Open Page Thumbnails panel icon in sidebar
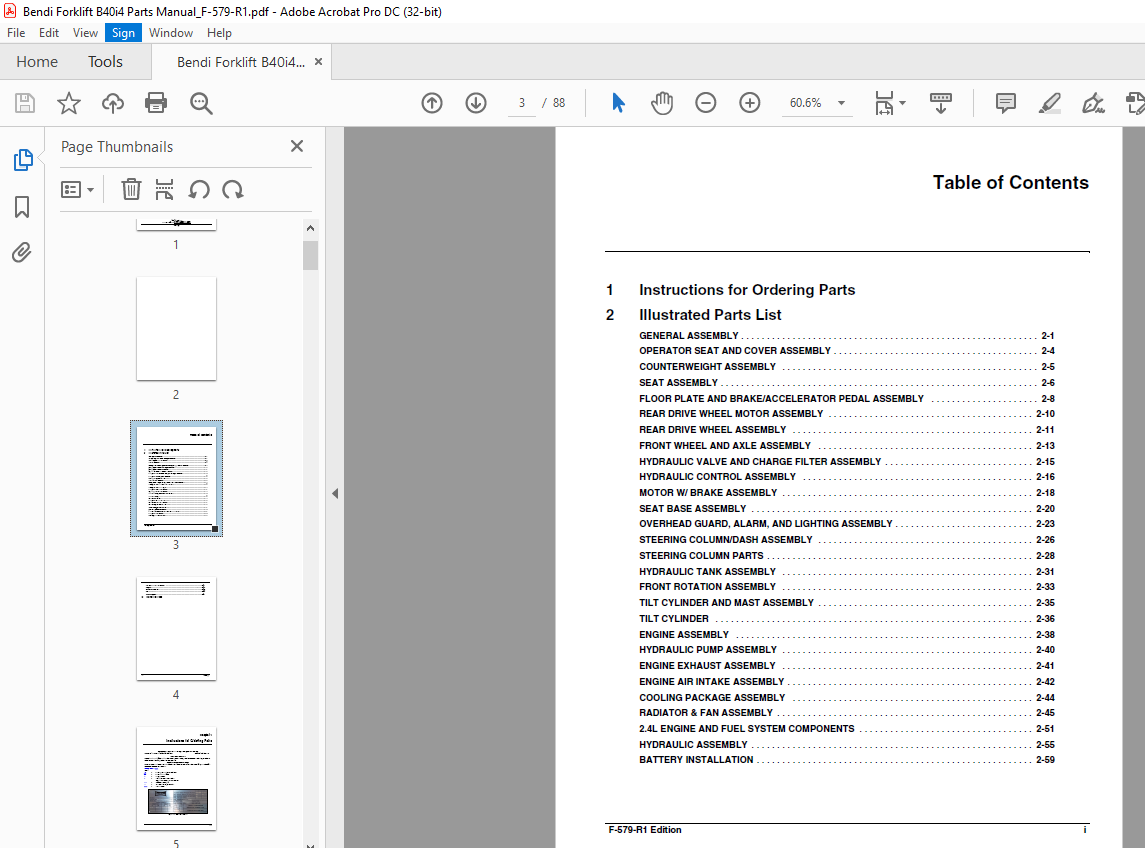This screenshot has height=848, width=1145. tap(23, 159)
